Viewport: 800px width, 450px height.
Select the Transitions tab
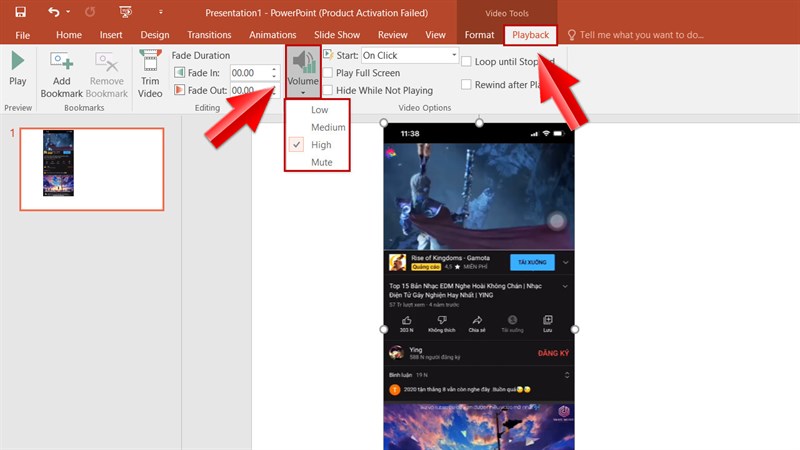(x=209, y=35)
